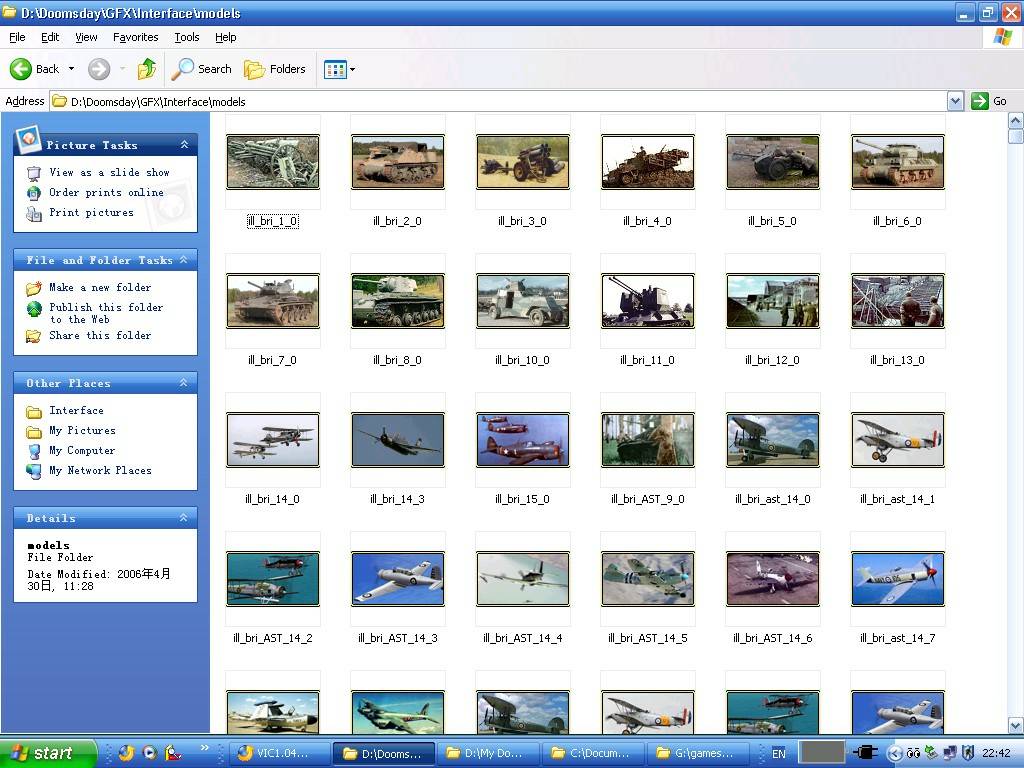Click the scroll down arrow of the file list

[x=1016, y=725]
